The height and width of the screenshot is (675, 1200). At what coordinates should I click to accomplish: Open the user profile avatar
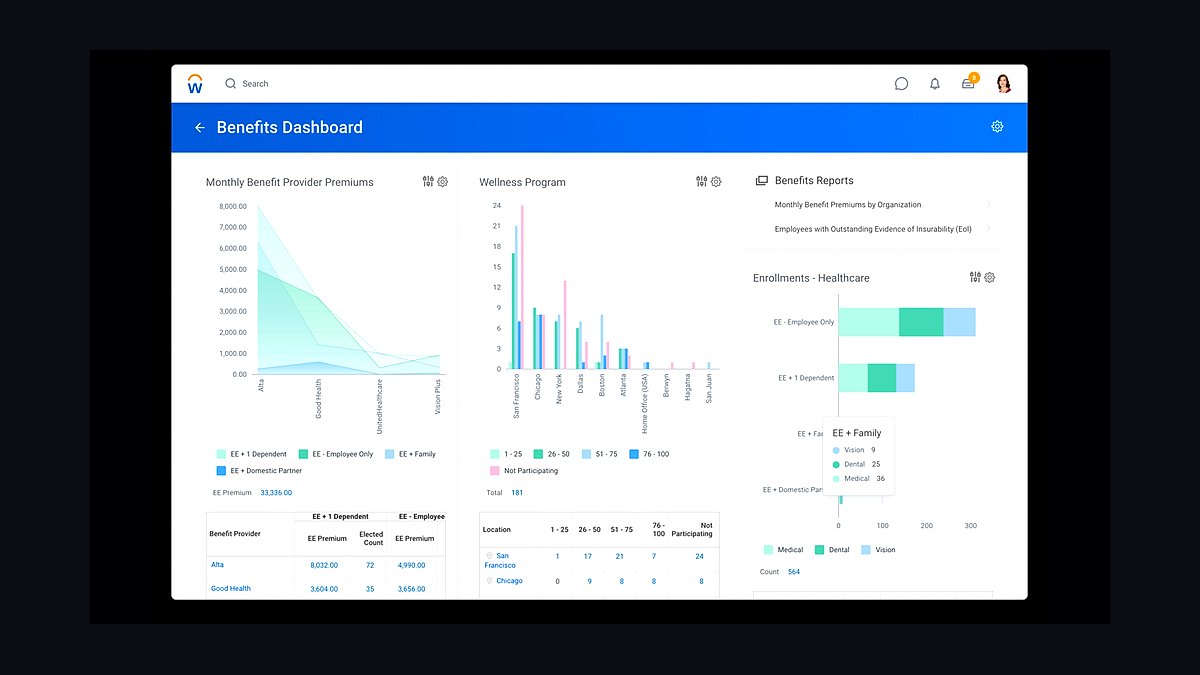click(x=1004, y=84)
